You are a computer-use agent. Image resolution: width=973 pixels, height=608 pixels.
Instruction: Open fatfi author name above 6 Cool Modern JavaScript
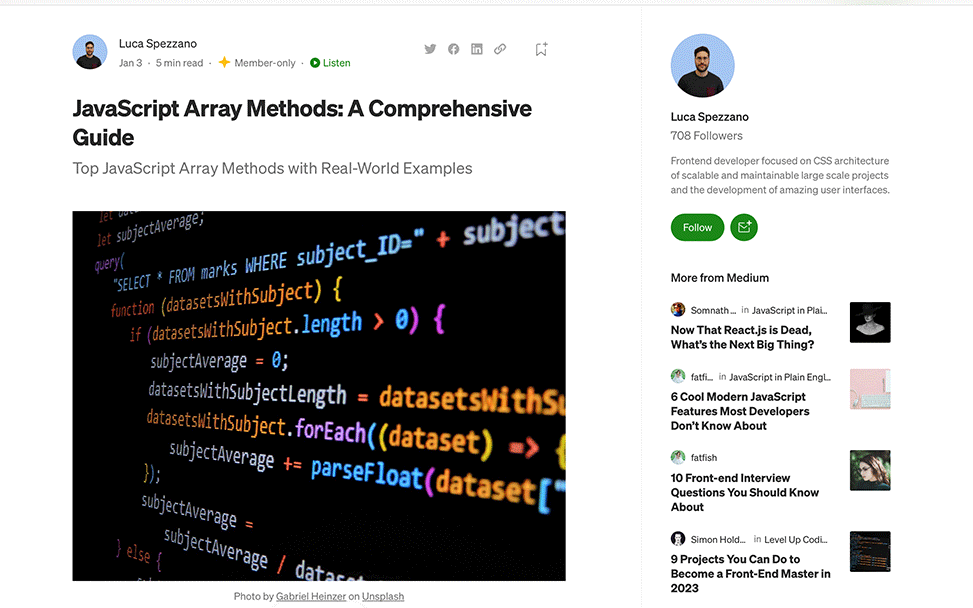[702, 377]
